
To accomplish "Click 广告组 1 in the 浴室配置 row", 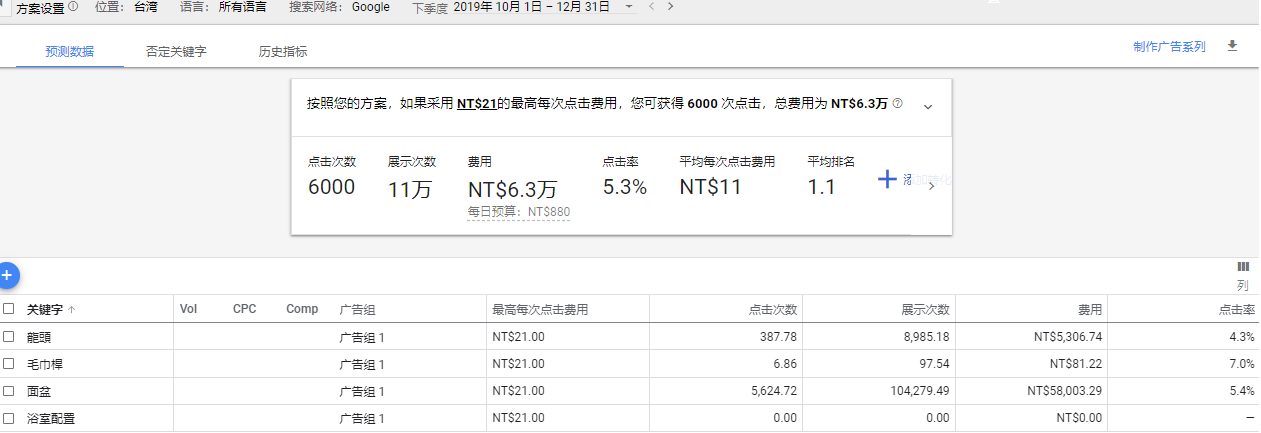I will tap(362, 419).
